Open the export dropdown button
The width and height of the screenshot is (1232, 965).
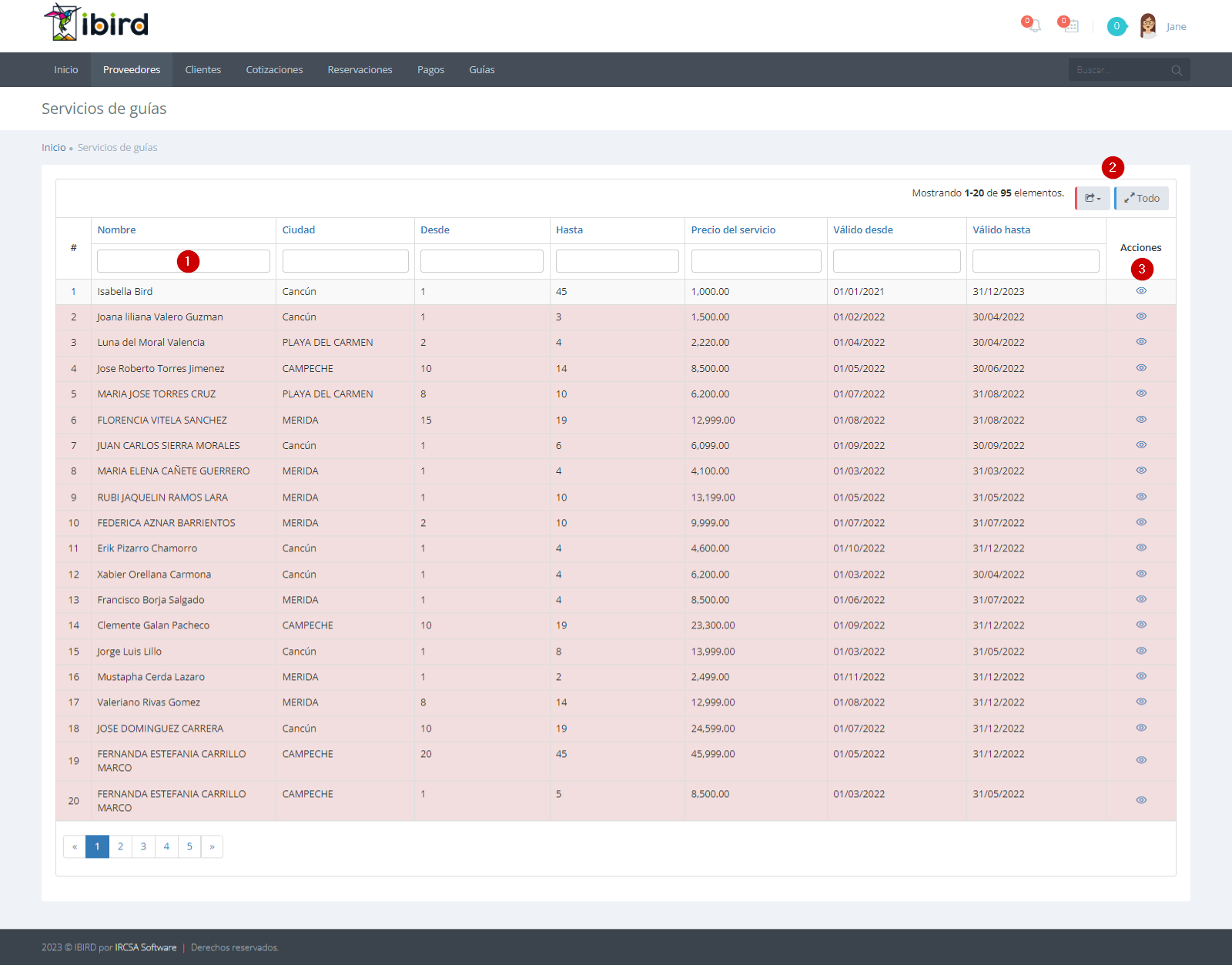click(x=1093, y=198)
